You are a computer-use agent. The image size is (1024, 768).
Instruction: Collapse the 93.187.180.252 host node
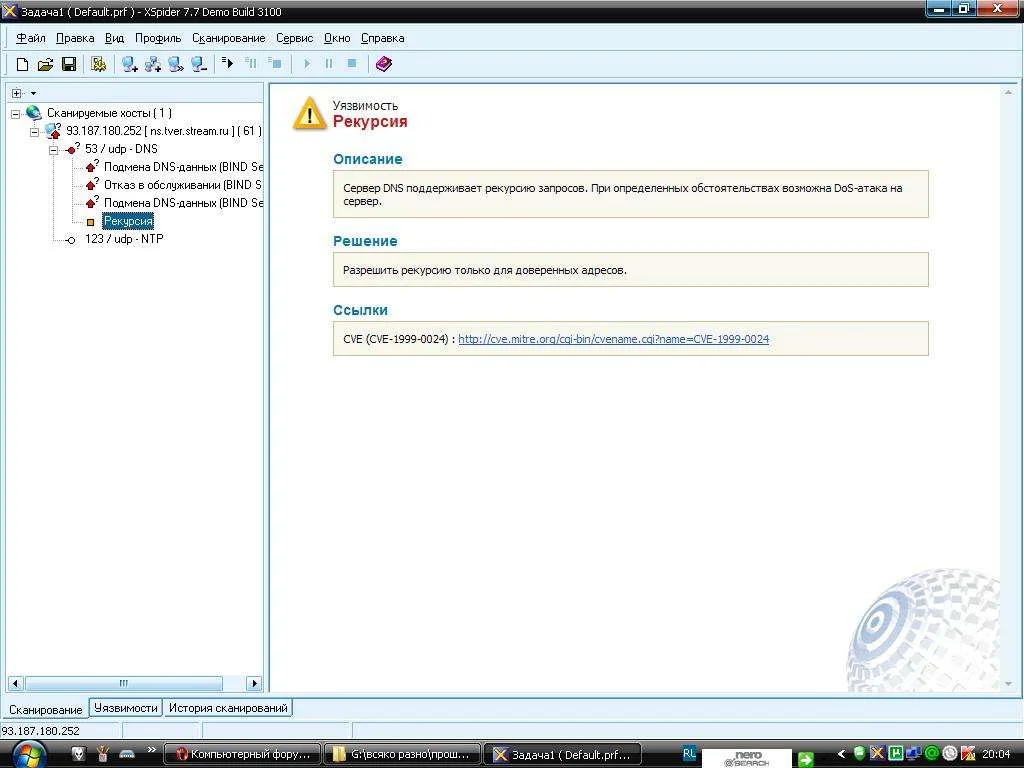coord(35,132)
